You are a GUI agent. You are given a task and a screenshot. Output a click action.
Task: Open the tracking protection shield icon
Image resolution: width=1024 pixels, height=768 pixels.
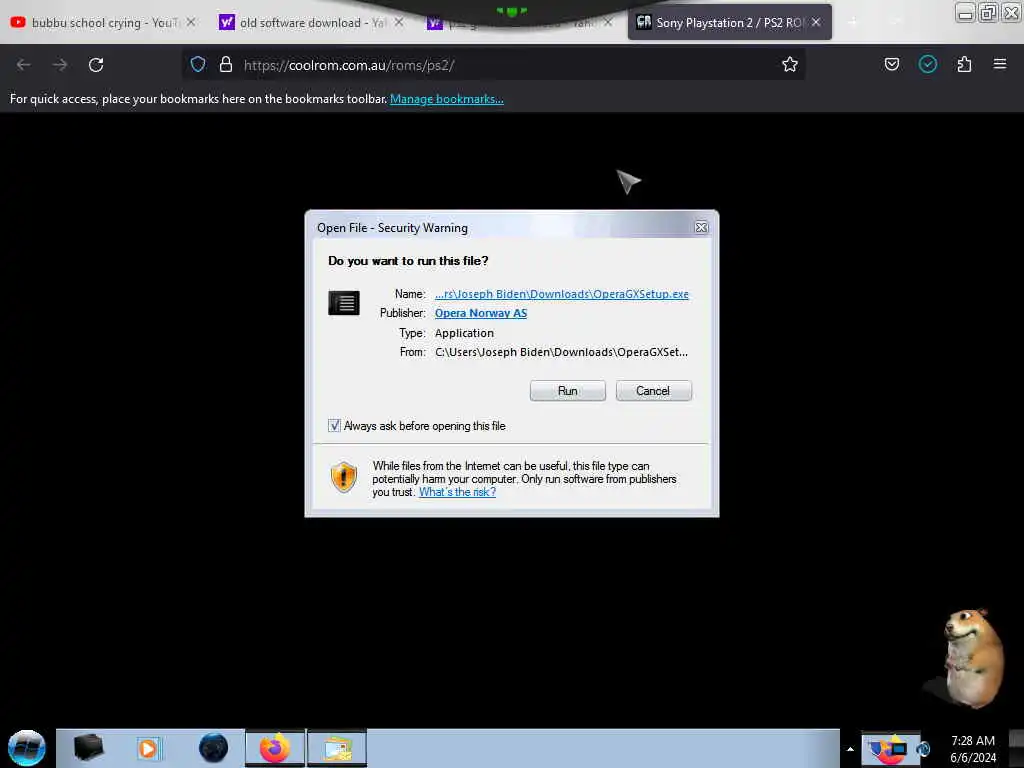click(198, 64)
